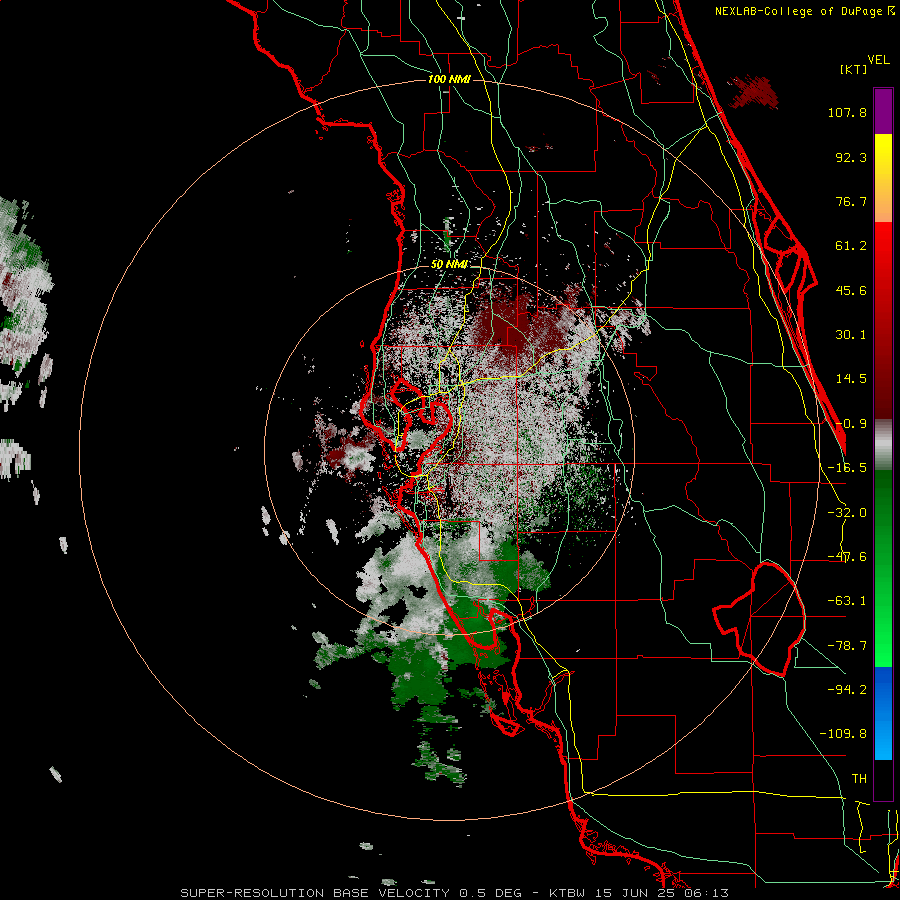Click the 45.6 legend value
The image size is (900, 900).
pyautogui.click(x=851, y=290)
